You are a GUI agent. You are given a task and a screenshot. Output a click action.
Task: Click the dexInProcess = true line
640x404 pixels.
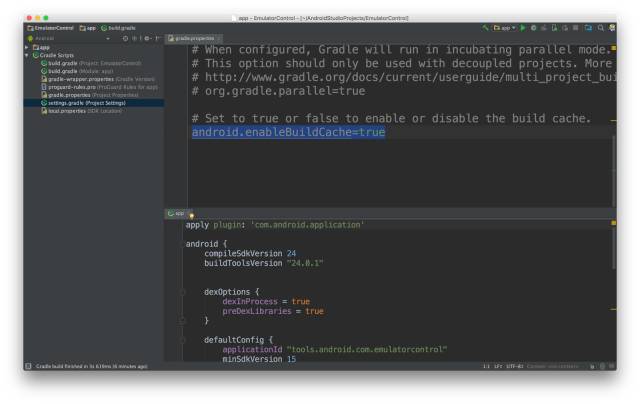coord(266,302)
